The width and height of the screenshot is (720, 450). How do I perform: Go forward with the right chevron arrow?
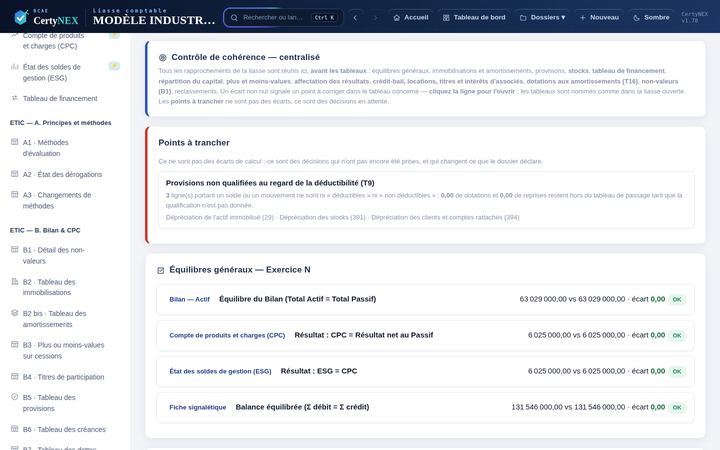tap(375, 17)
